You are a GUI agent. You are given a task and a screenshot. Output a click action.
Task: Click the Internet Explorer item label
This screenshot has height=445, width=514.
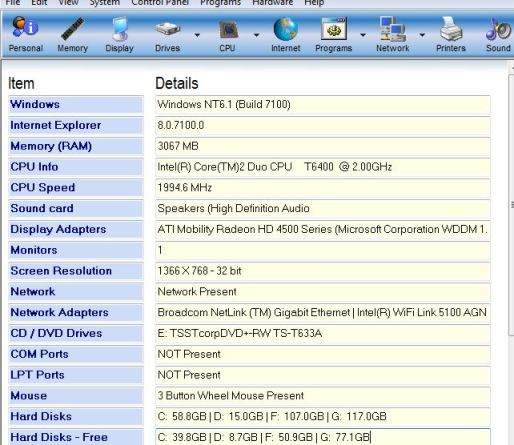(76, 125)
